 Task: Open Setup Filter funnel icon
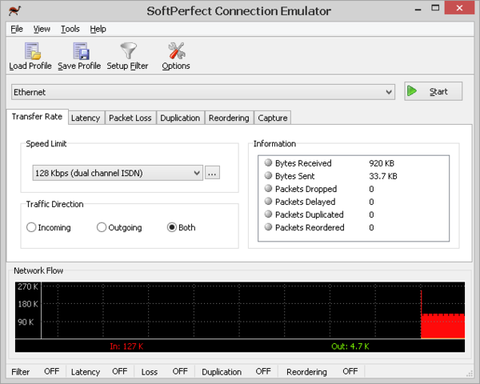point(128,50)
